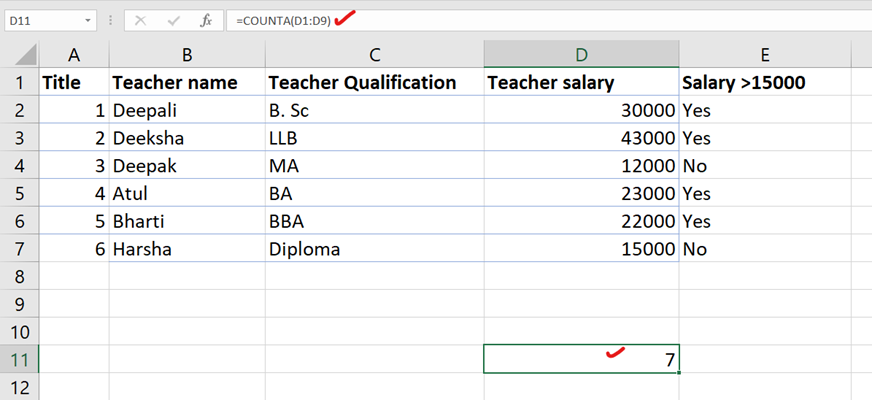Select the Salary >15000 header cell
The height and width of the screenshot is (400, 872).
click(764, 83)
